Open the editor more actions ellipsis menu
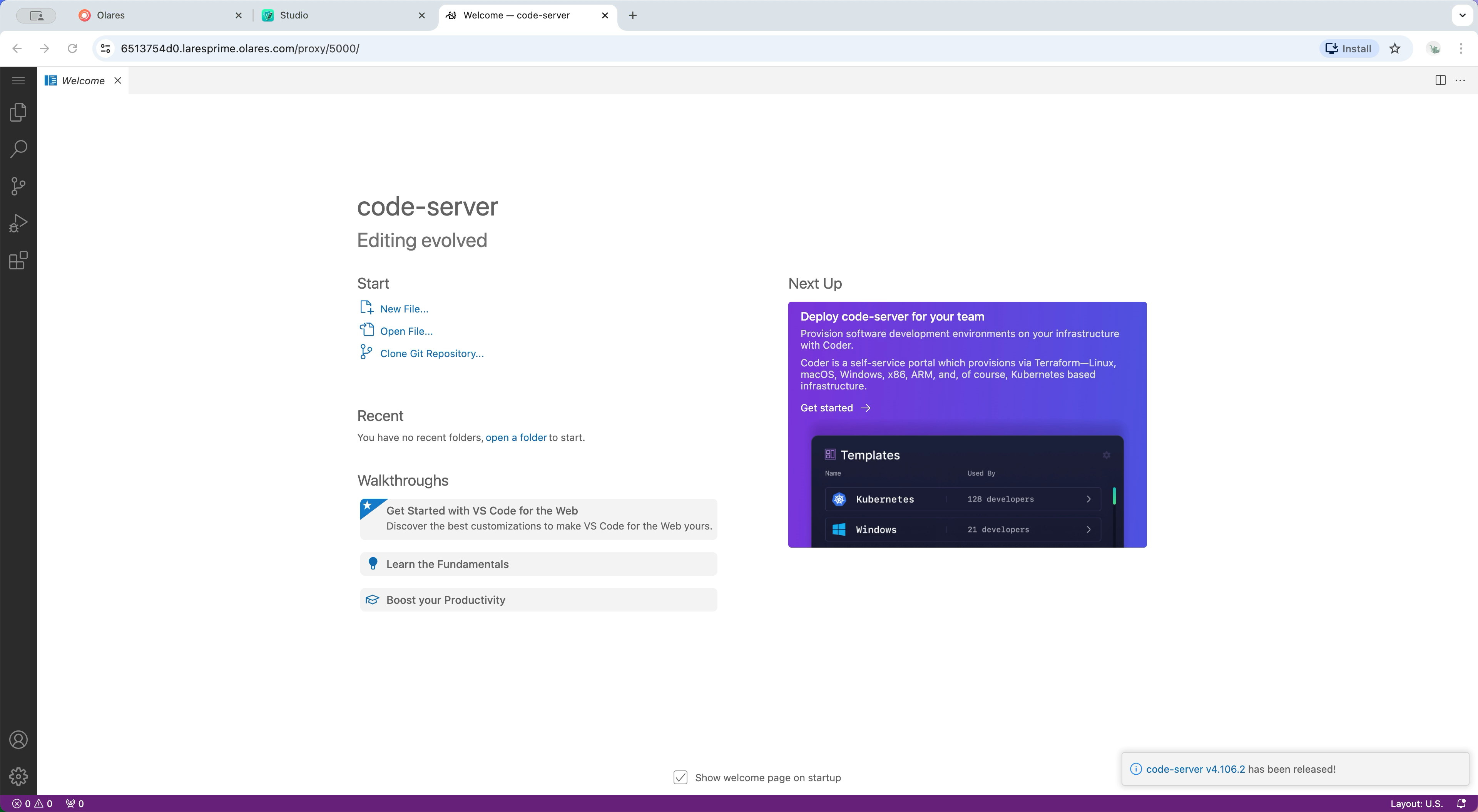This screenshot has width=1478, height=812. pyautogui.click(x=1461, y=80)
